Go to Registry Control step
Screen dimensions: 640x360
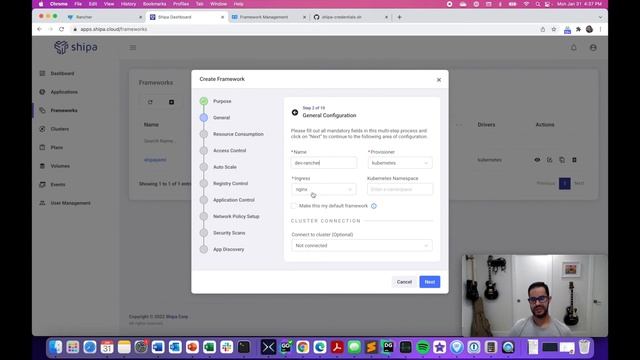point(230,184)
